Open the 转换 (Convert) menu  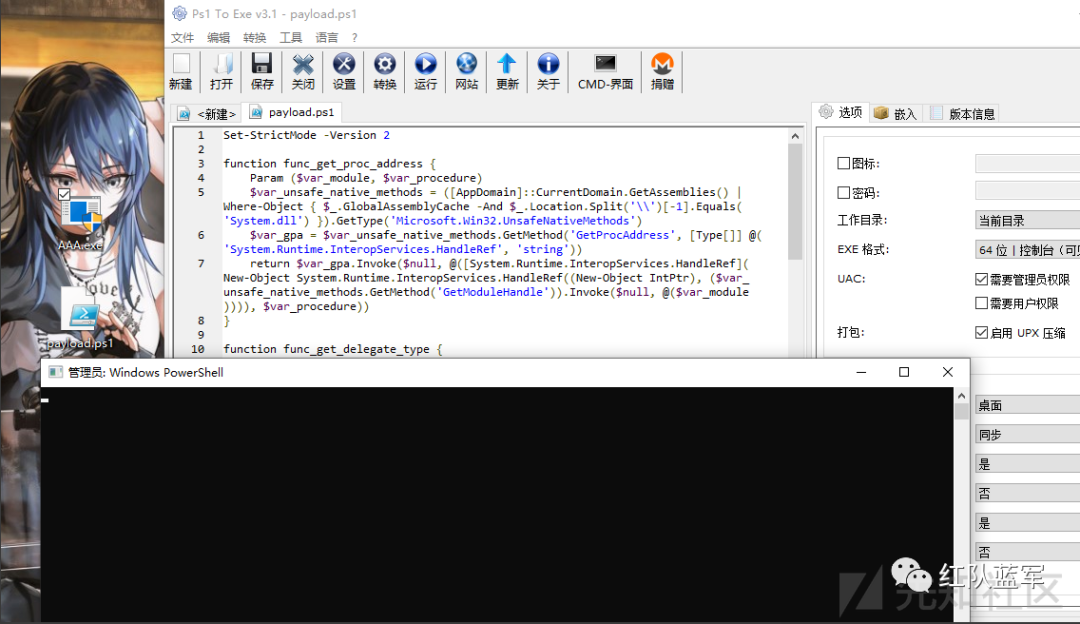pyautogui.click(x=254, y=38)
